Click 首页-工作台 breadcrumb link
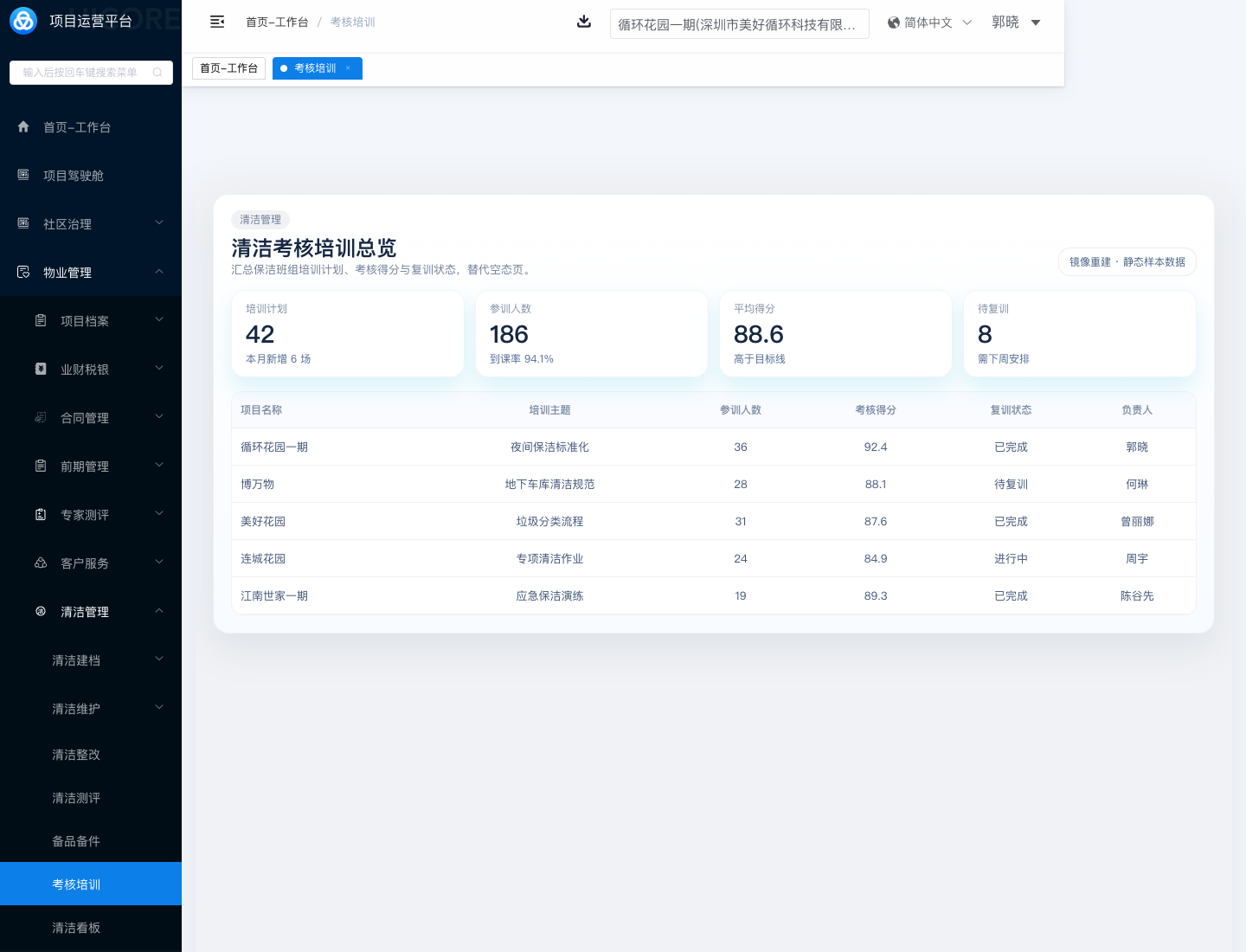The height and width of the screenshot is (952, 1246). tap(277, 23)
